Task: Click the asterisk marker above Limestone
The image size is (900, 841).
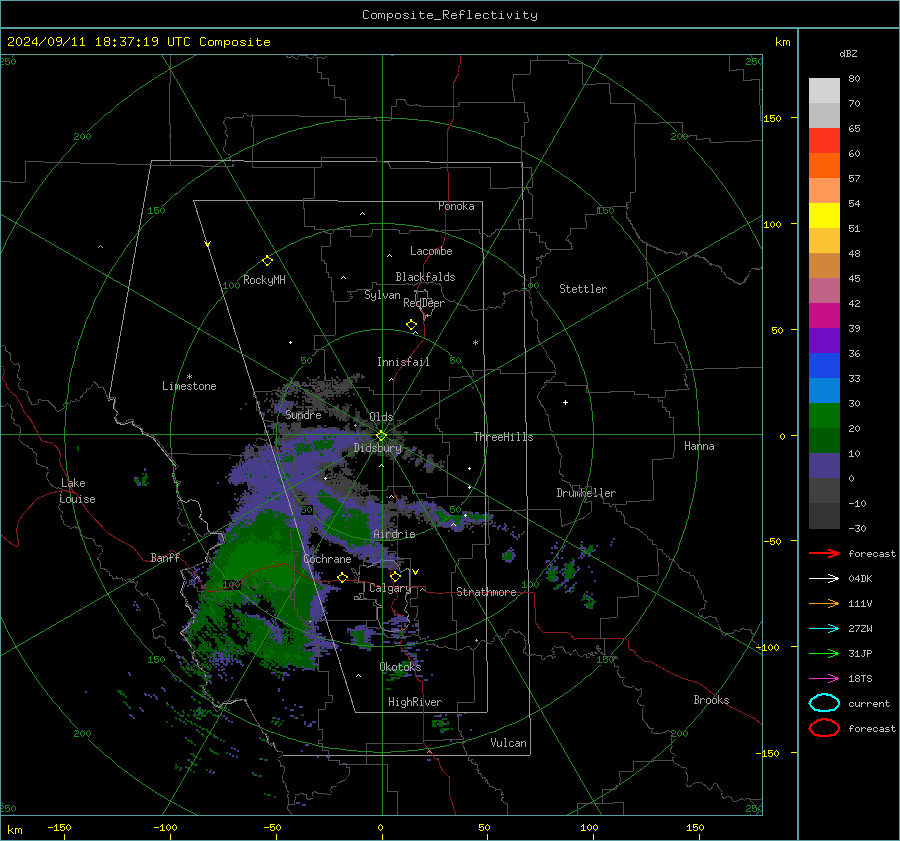Action: [189, 377]
